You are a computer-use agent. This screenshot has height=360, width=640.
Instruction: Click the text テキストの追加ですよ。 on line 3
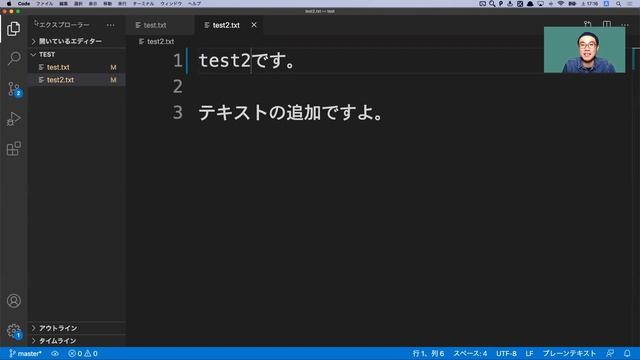290,112
